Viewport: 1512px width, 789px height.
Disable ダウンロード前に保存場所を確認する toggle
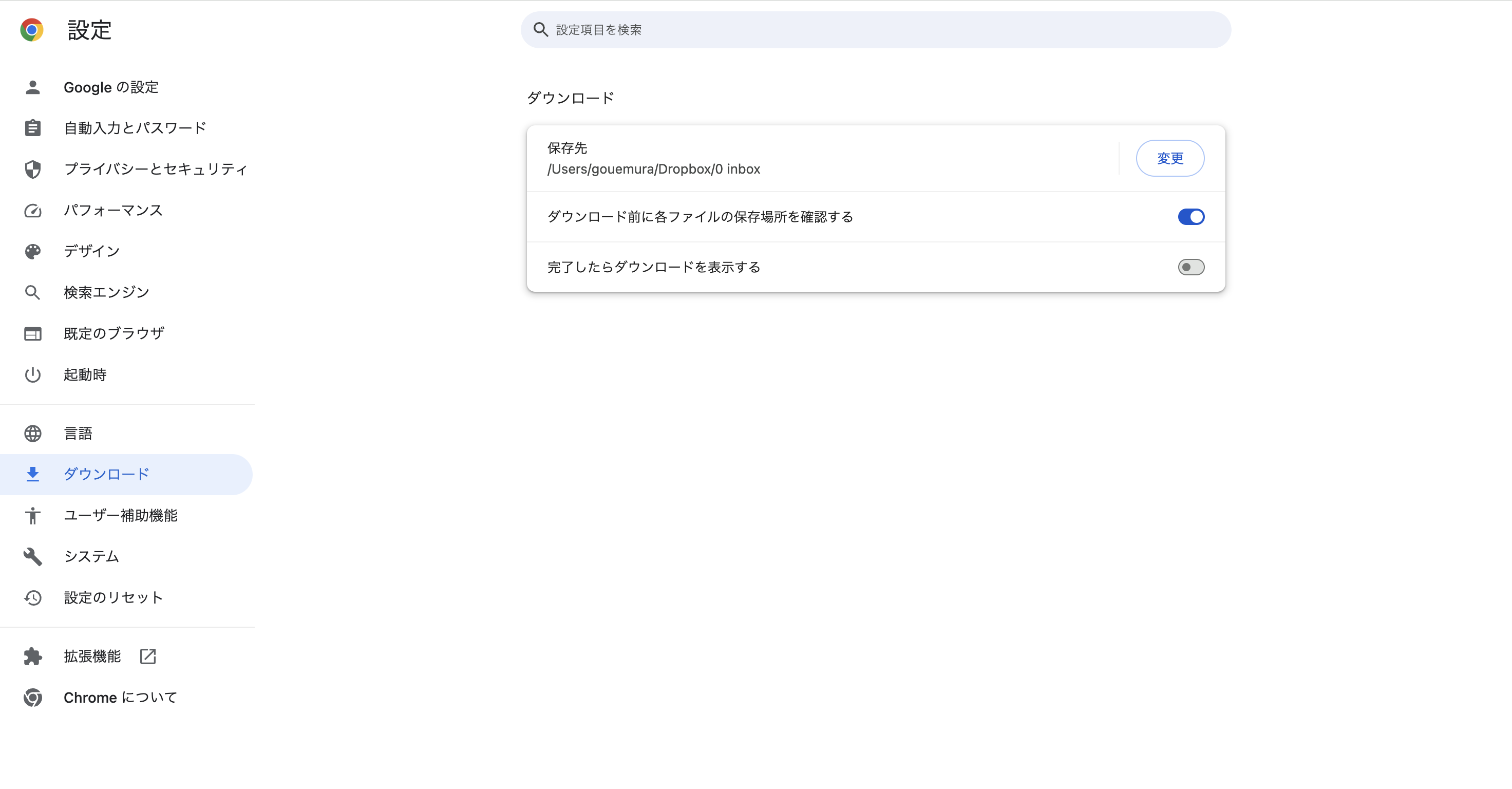tap(1191, 217)
